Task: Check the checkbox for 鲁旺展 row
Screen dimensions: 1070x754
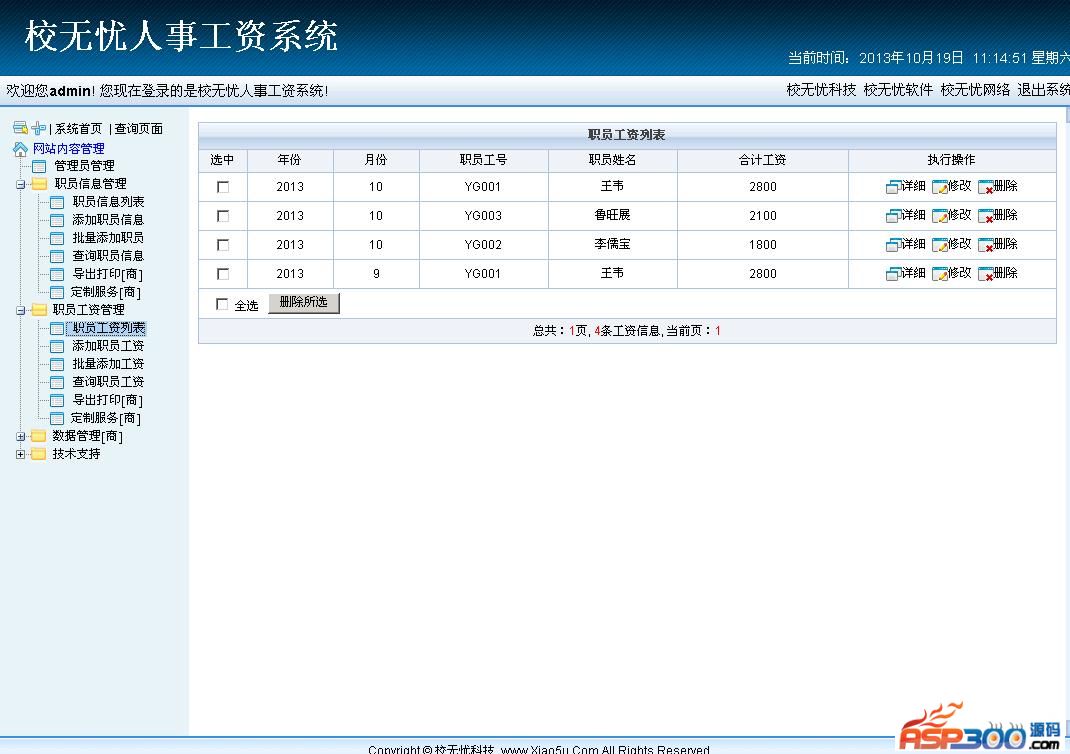Action: 223,216
